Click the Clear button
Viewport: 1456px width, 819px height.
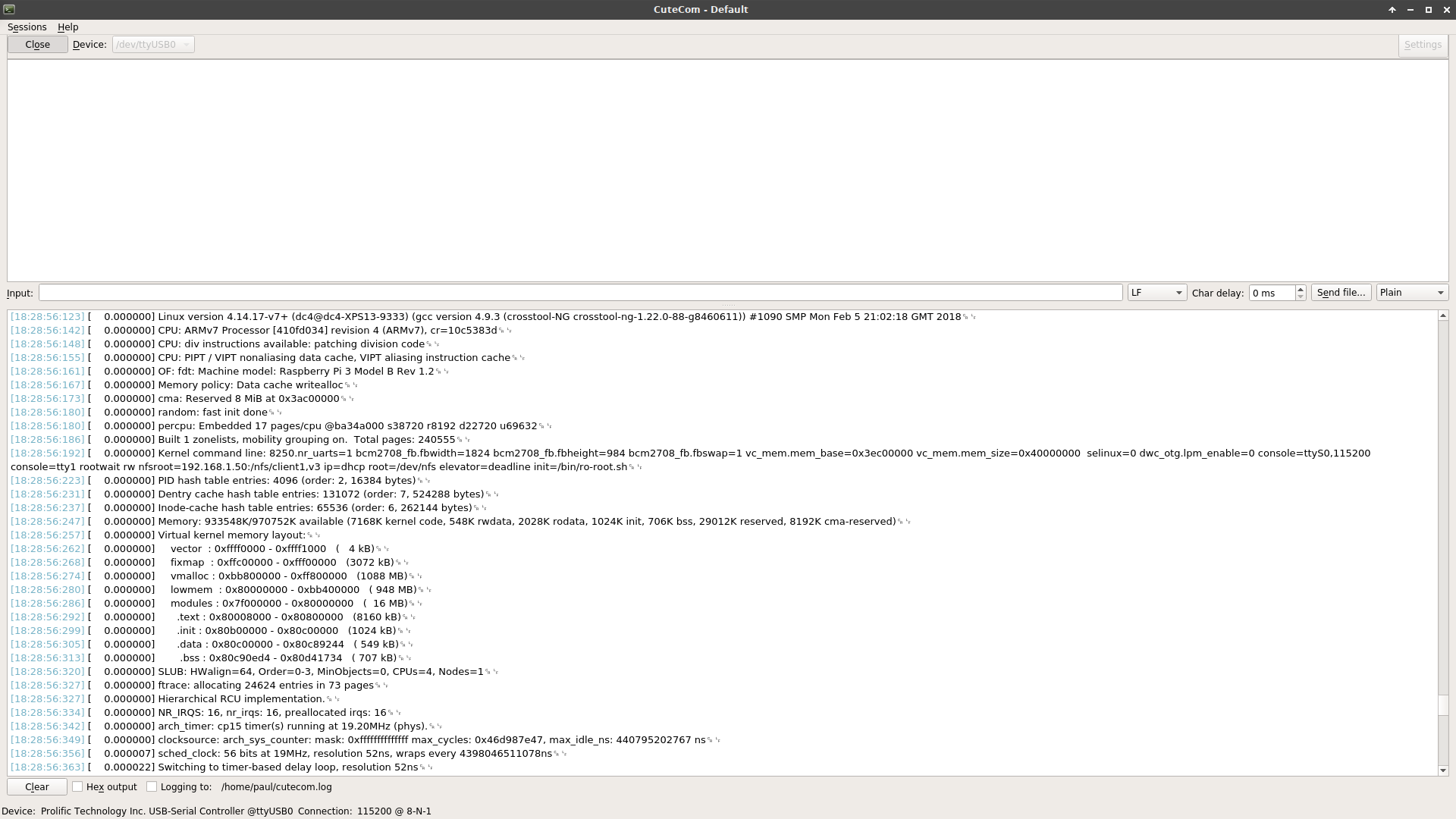[37, 786]
